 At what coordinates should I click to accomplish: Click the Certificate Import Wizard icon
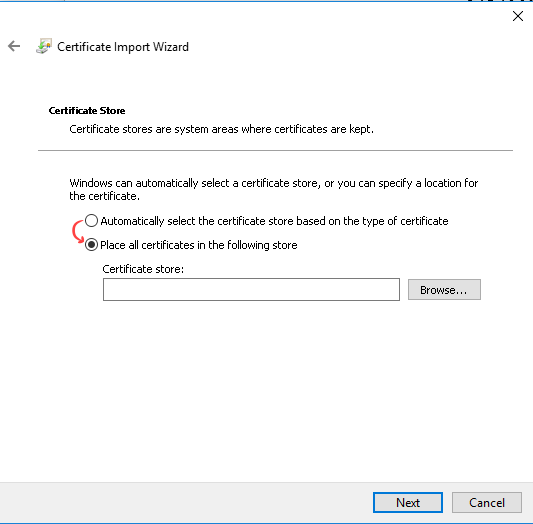coord(44,46)
